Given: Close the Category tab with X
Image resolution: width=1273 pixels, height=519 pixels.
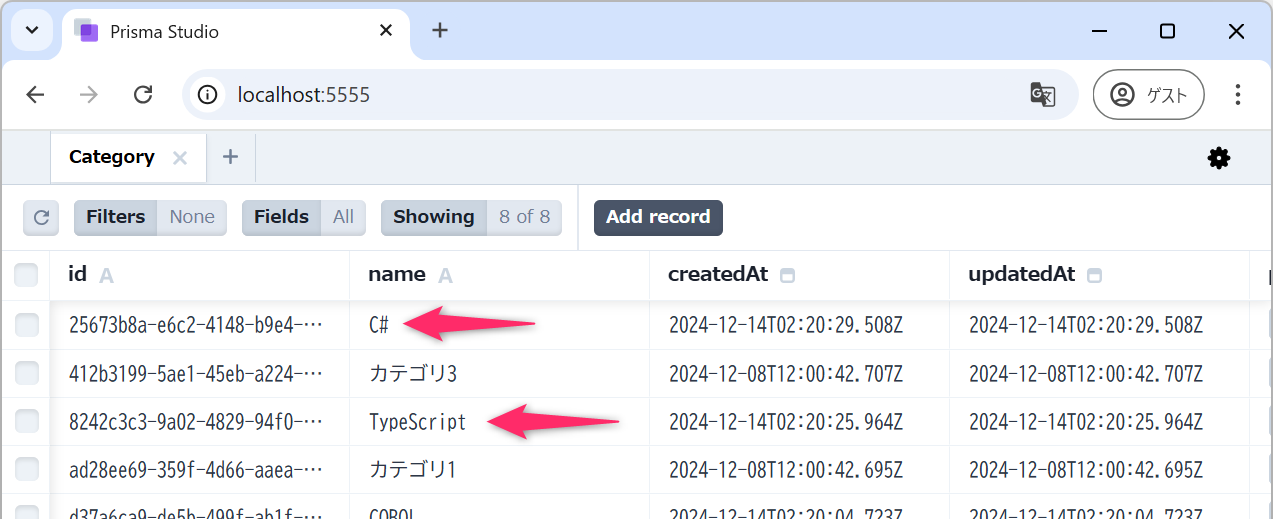Looking at the screenshot, I should (180, 158).
